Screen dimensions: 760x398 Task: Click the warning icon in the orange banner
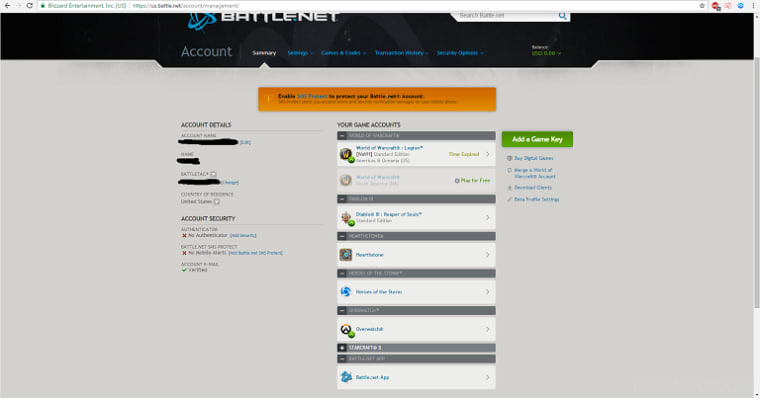pyautogui.click(x=268, y=99)
